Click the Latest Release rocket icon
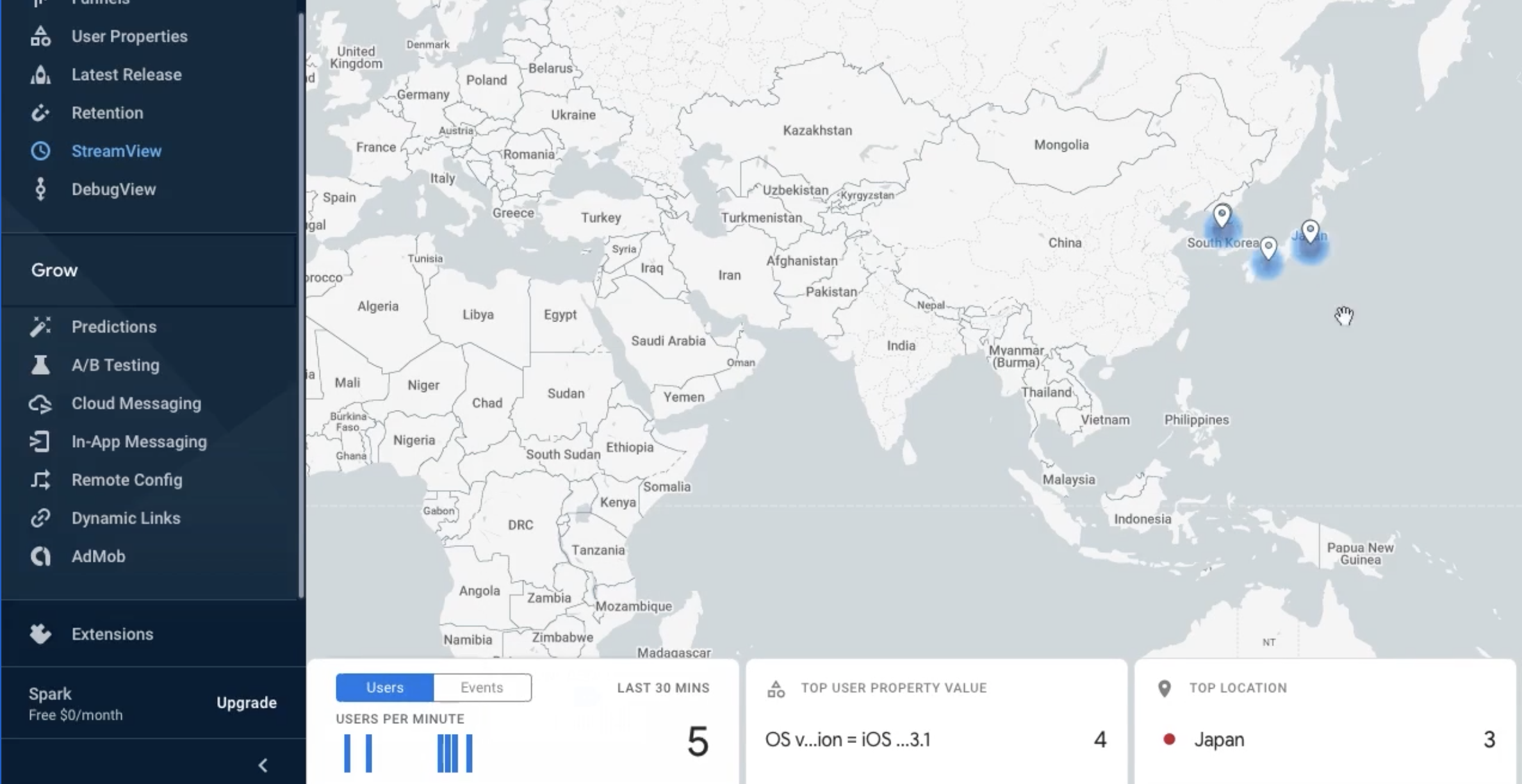 40,75
